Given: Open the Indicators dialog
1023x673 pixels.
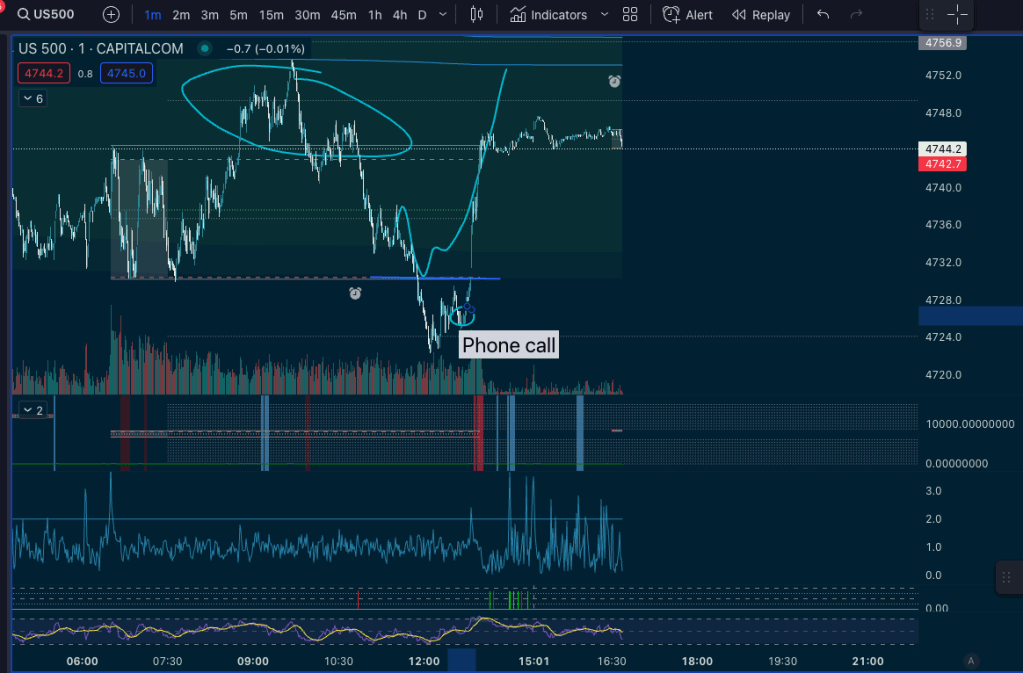Looking at the screenshot, I should (x=548, y=15).
